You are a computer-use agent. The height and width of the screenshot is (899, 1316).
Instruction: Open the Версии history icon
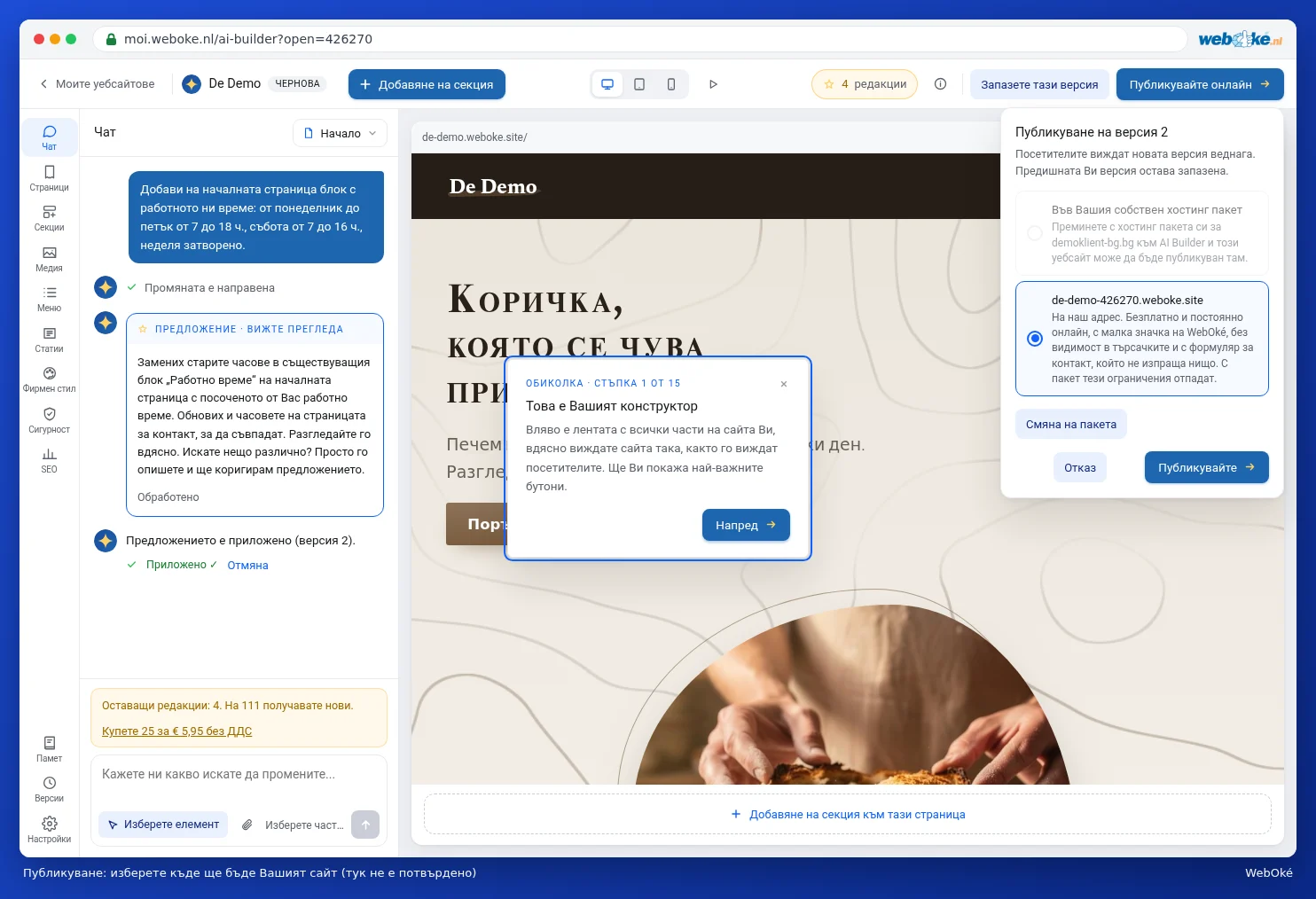tap(49, 789)
